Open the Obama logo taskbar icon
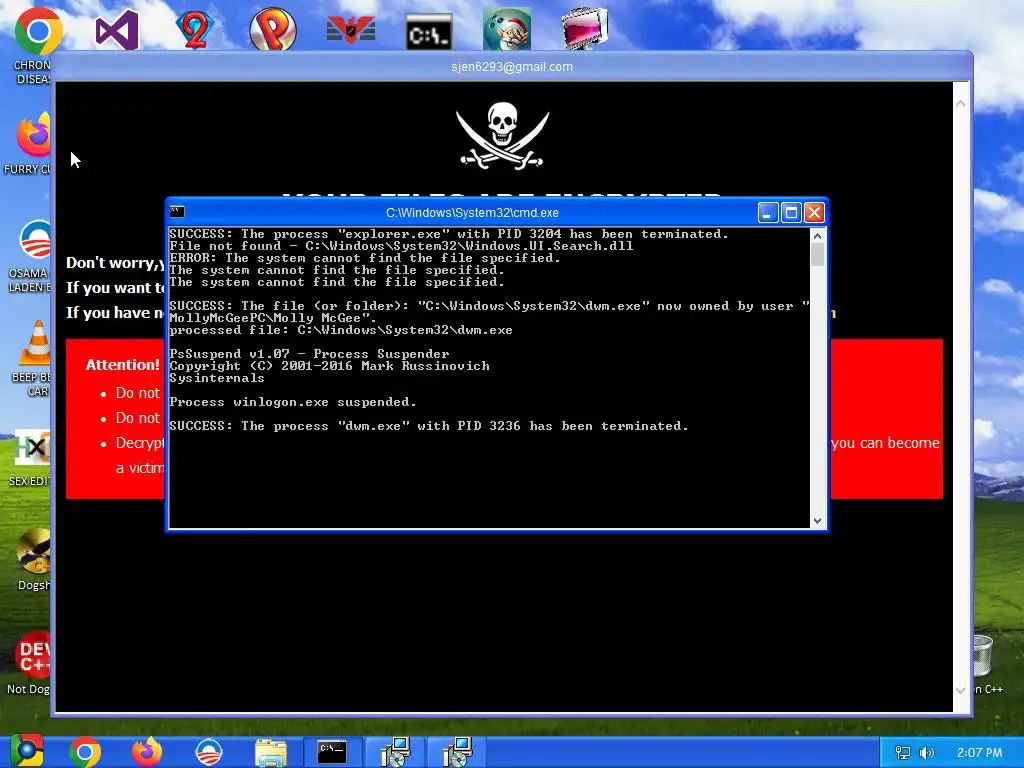The height and width of the screenshot is (768, 1024). [209, 752]
